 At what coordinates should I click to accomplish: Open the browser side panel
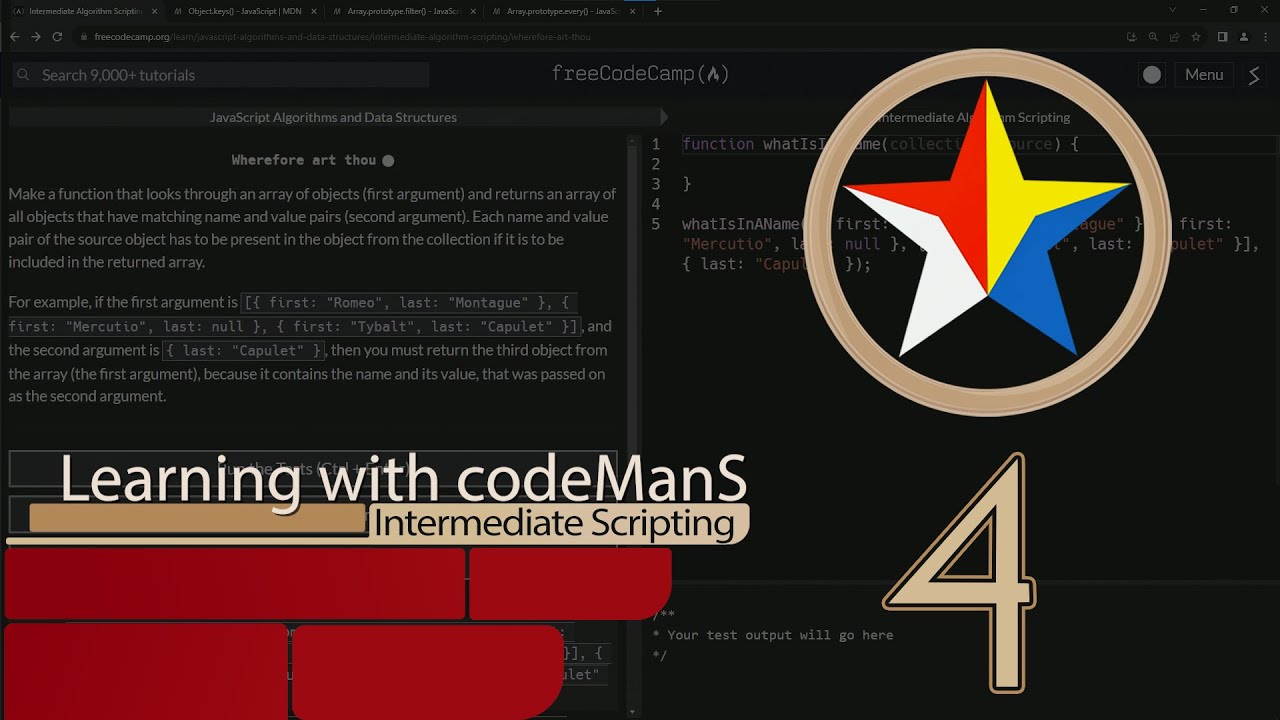pos(1222,37)
